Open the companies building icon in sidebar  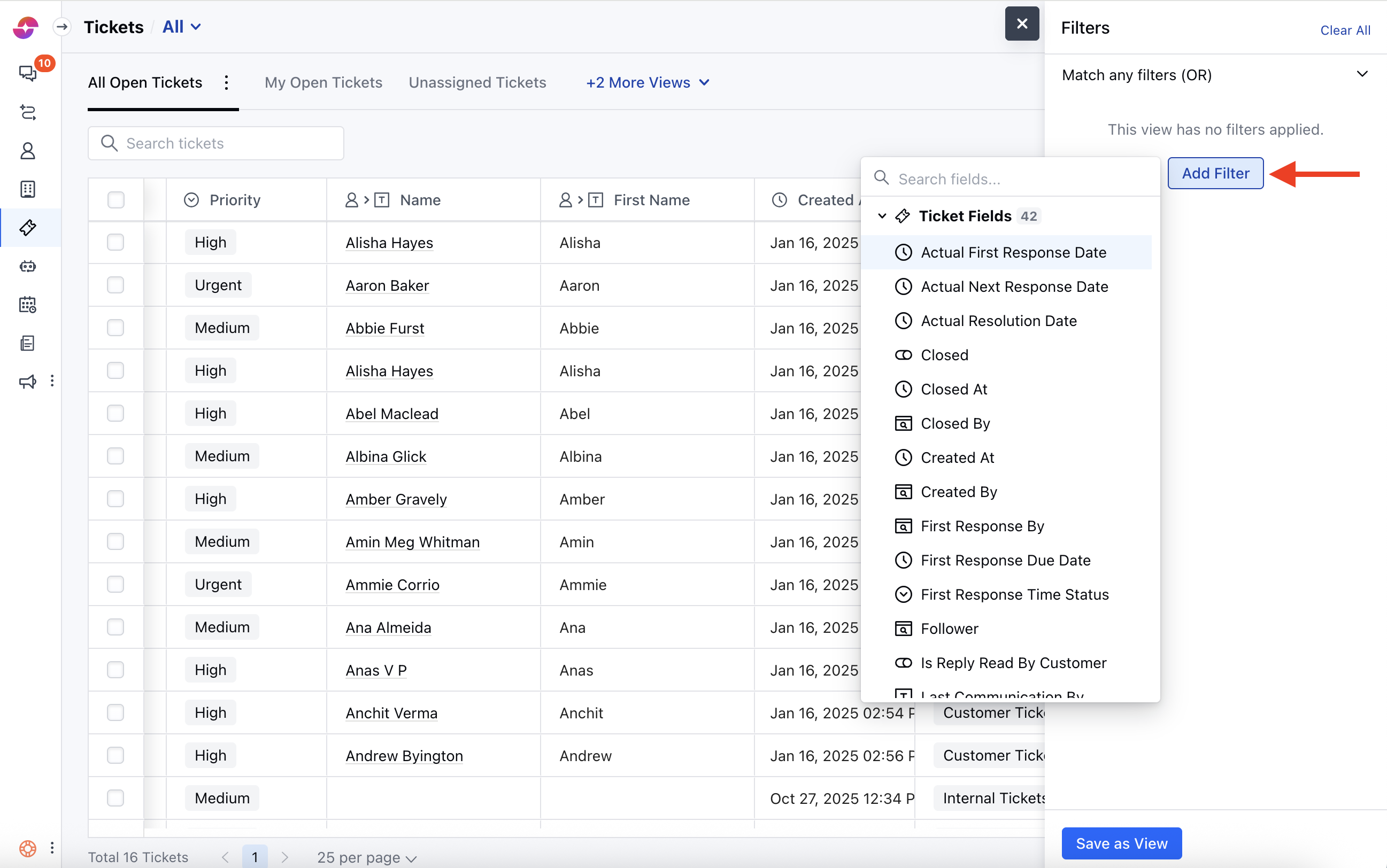28,189
